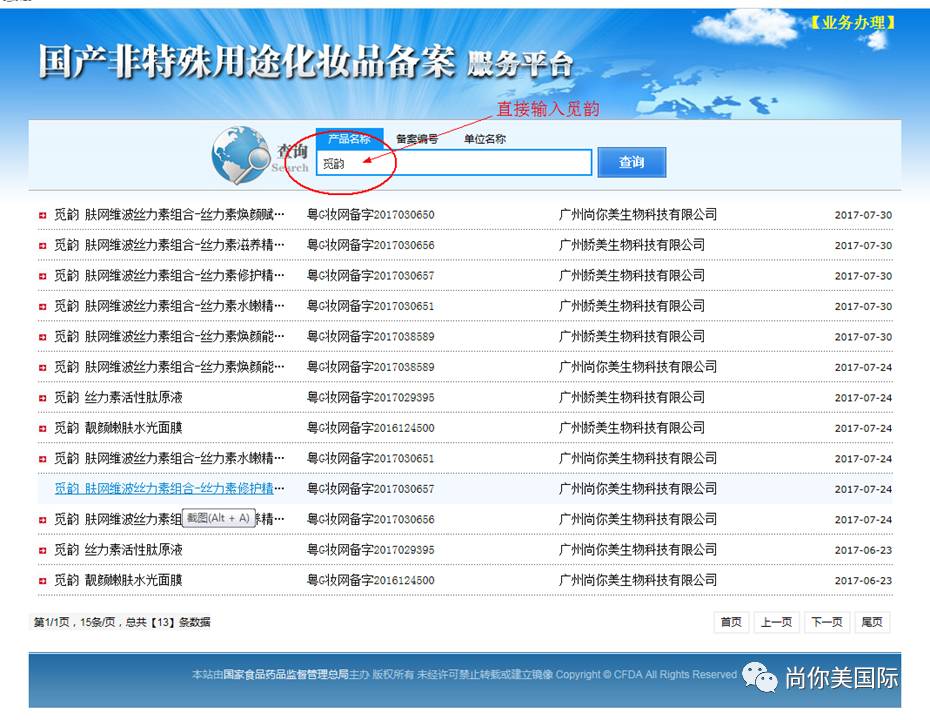The image size is (930, 720).
Task: Click 国家食品药品监督管理总局 in the footer
Action: (x=286, y=674)
